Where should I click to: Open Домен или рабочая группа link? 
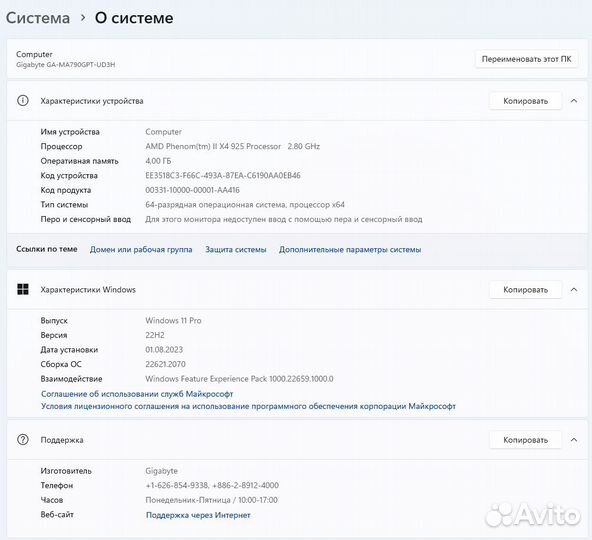tap(141, 249)
